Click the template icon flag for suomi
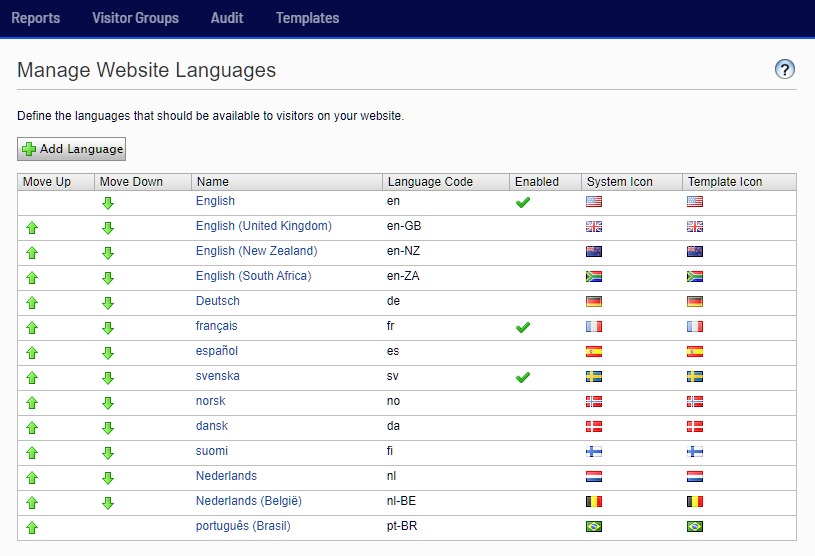This screenshot has width=815, height=556. click(695, 452)
